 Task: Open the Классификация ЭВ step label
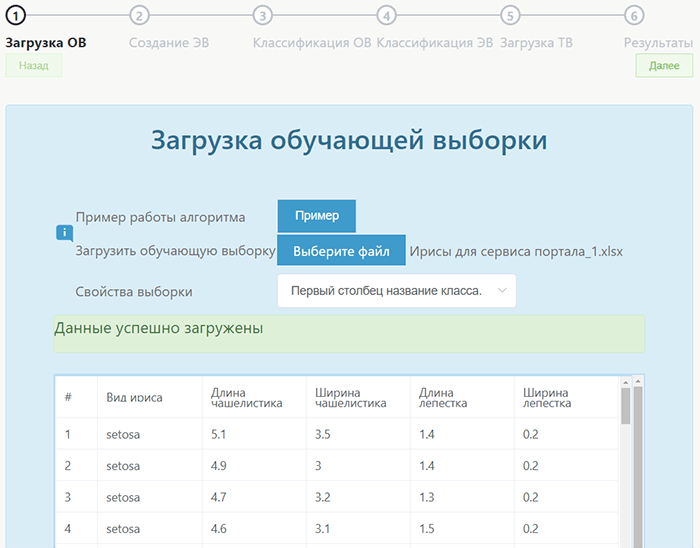click(x=435, y=43)
